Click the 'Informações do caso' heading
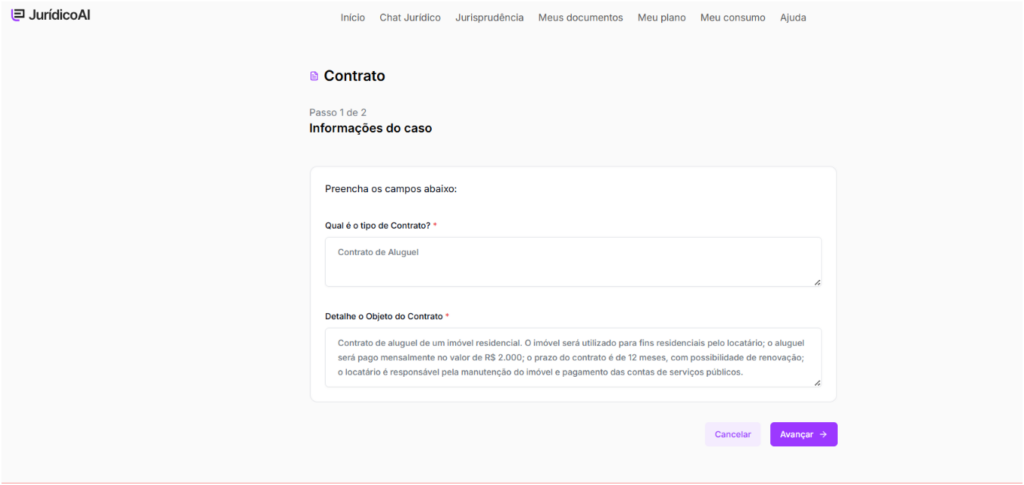The height and width of the screenshot is (485, 1024). (370, 129)
